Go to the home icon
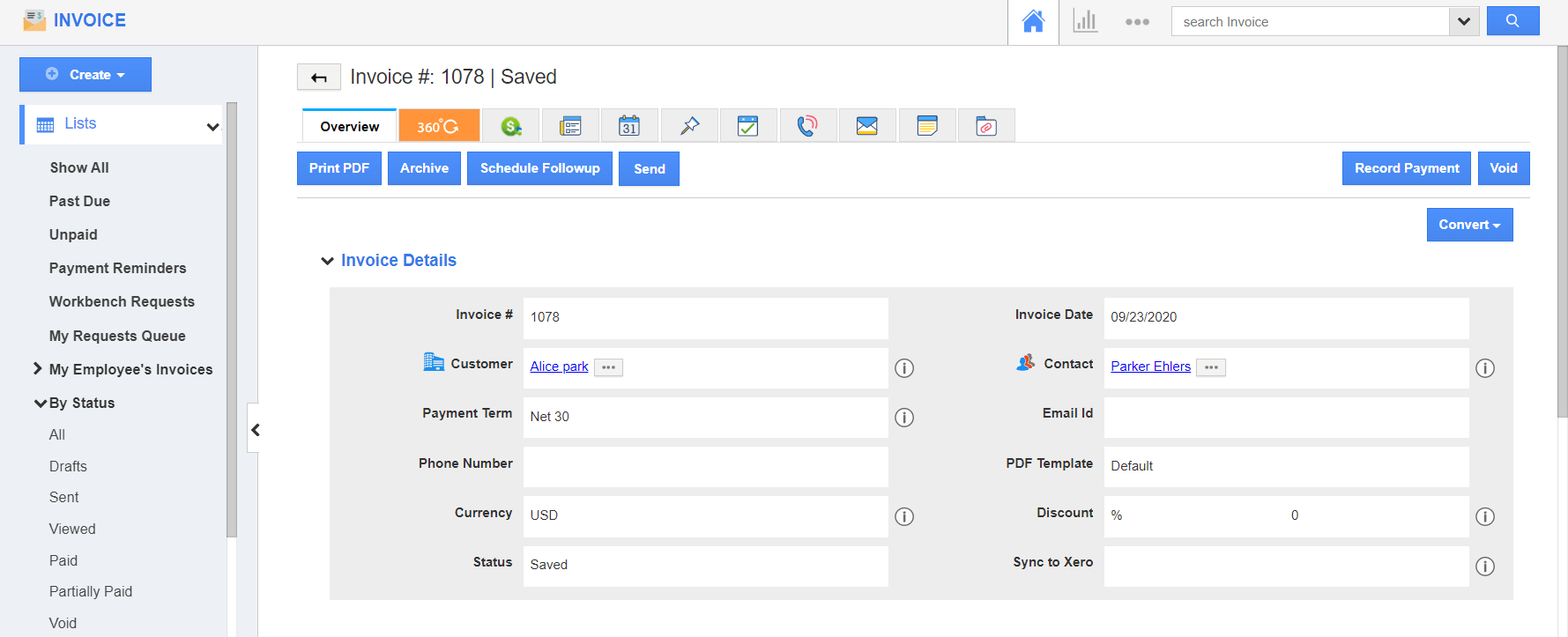Viewport: 1568px width, 637px height. 1033,22
